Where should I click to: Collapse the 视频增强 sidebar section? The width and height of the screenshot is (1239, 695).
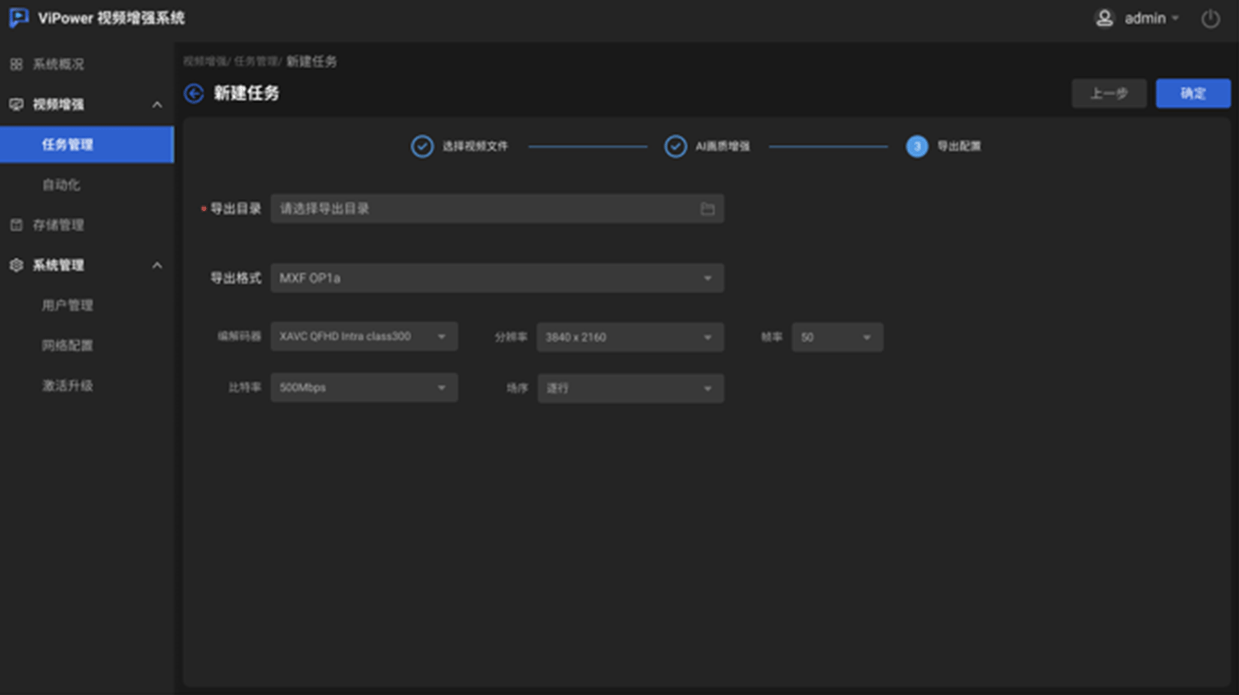(157, 105)
